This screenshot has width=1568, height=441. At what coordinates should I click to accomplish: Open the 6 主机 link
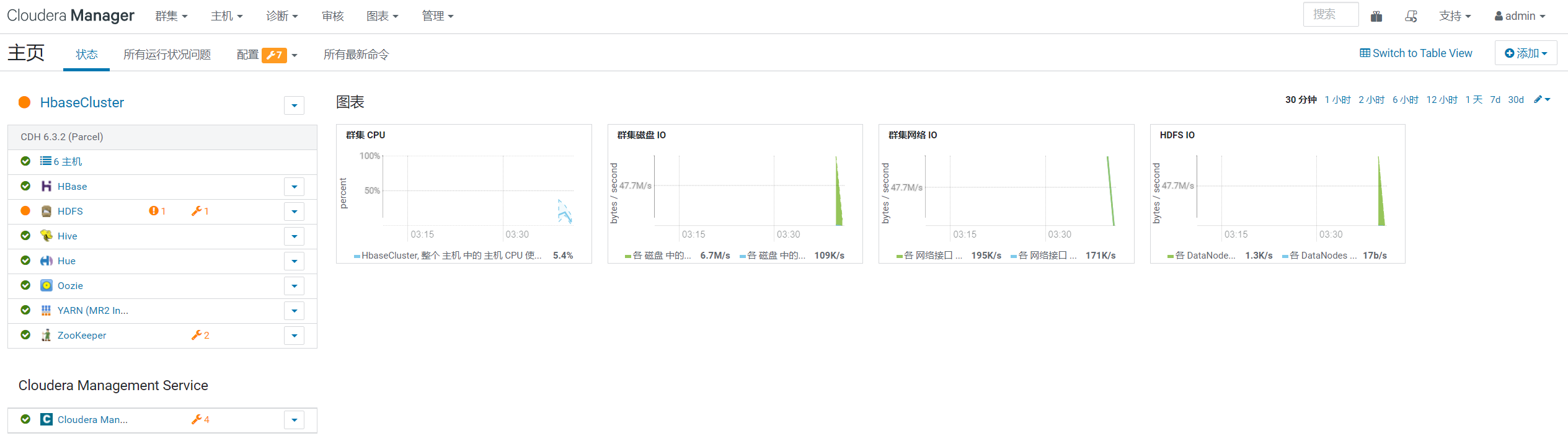(68, 161)
